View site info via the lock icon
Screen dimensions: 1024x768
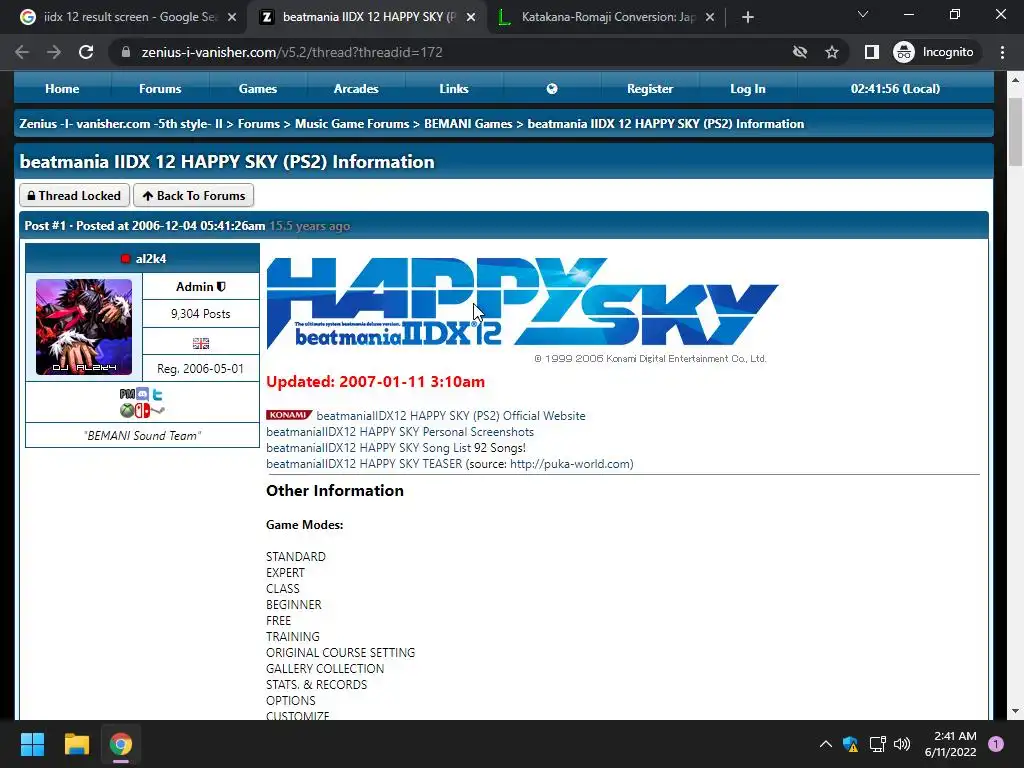126,52
